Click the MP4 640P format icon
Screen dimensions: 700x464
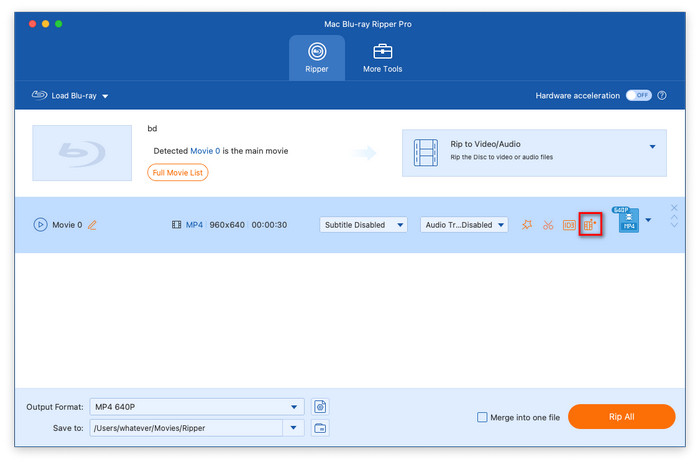[629, 223]
